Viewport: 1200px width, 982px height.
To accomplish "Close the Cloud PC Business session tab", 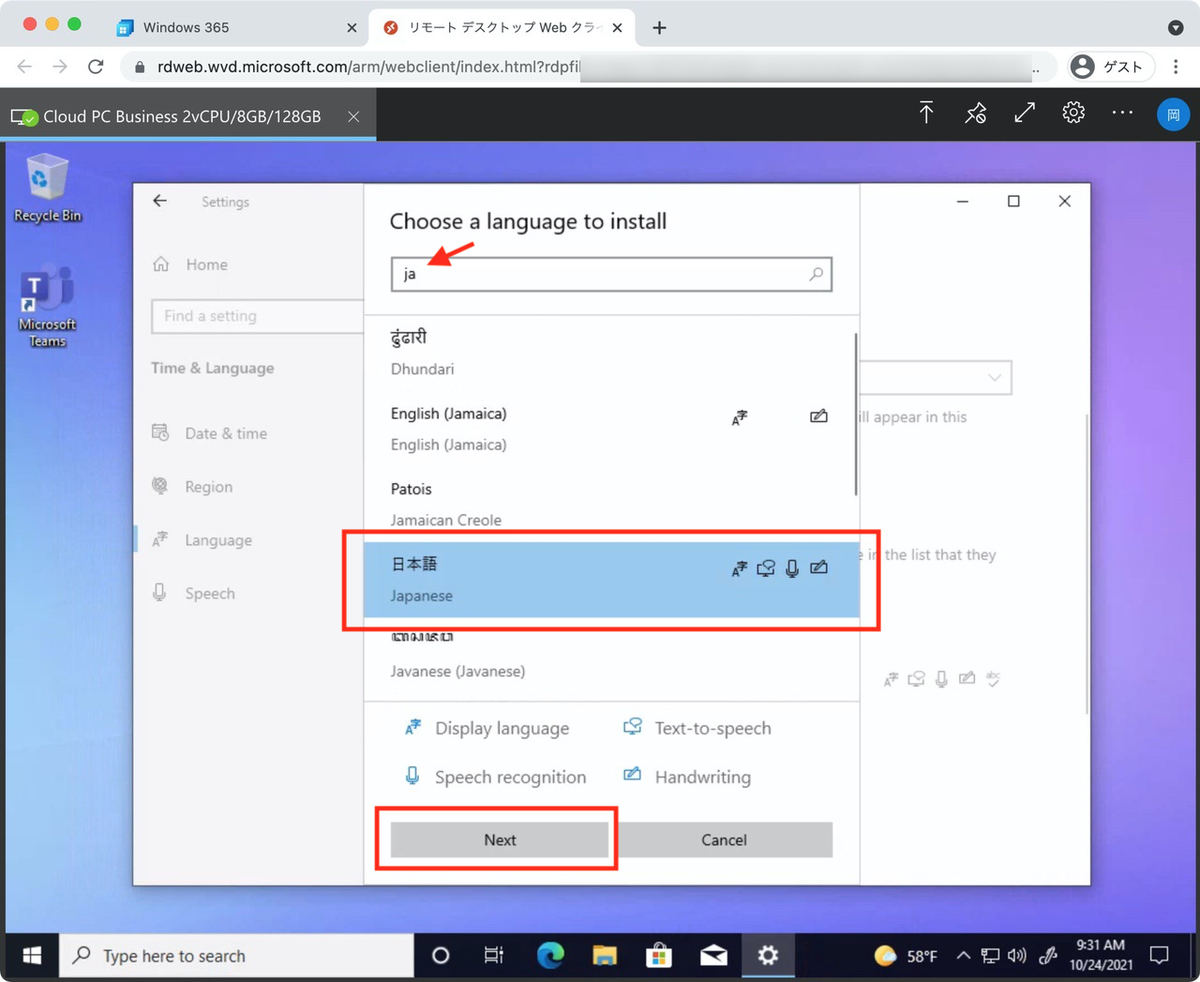I will point(353,117).
